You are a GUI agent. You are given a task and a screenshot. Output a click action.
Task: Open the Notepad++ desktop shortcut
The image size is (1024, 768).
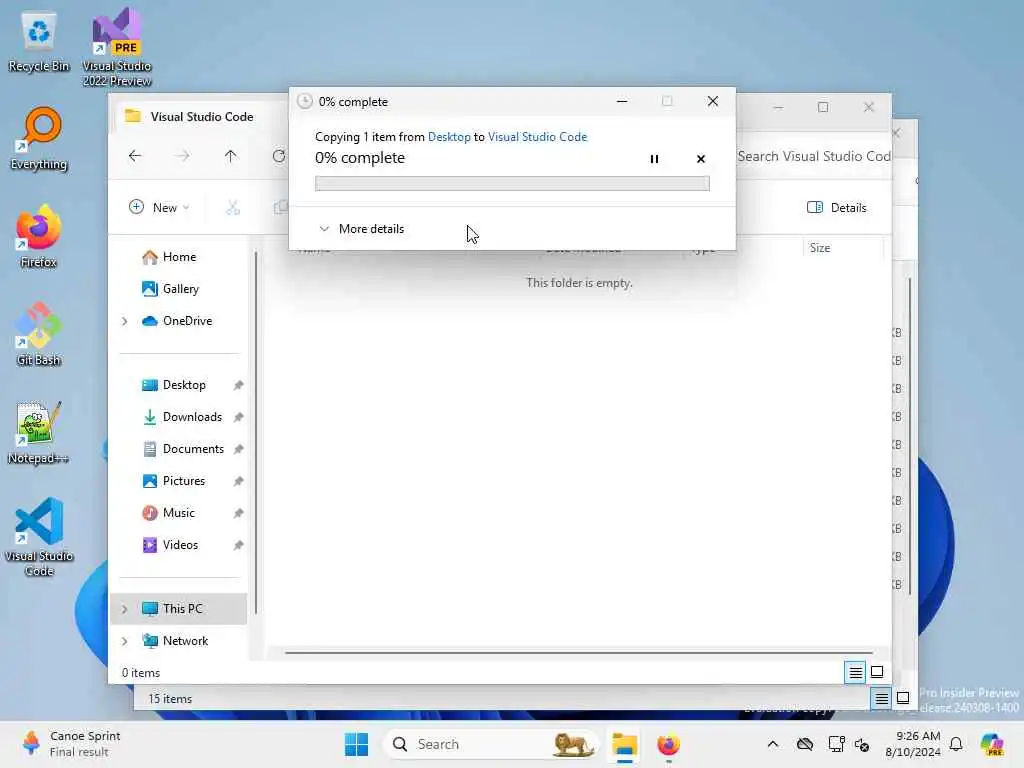(39, 432)
